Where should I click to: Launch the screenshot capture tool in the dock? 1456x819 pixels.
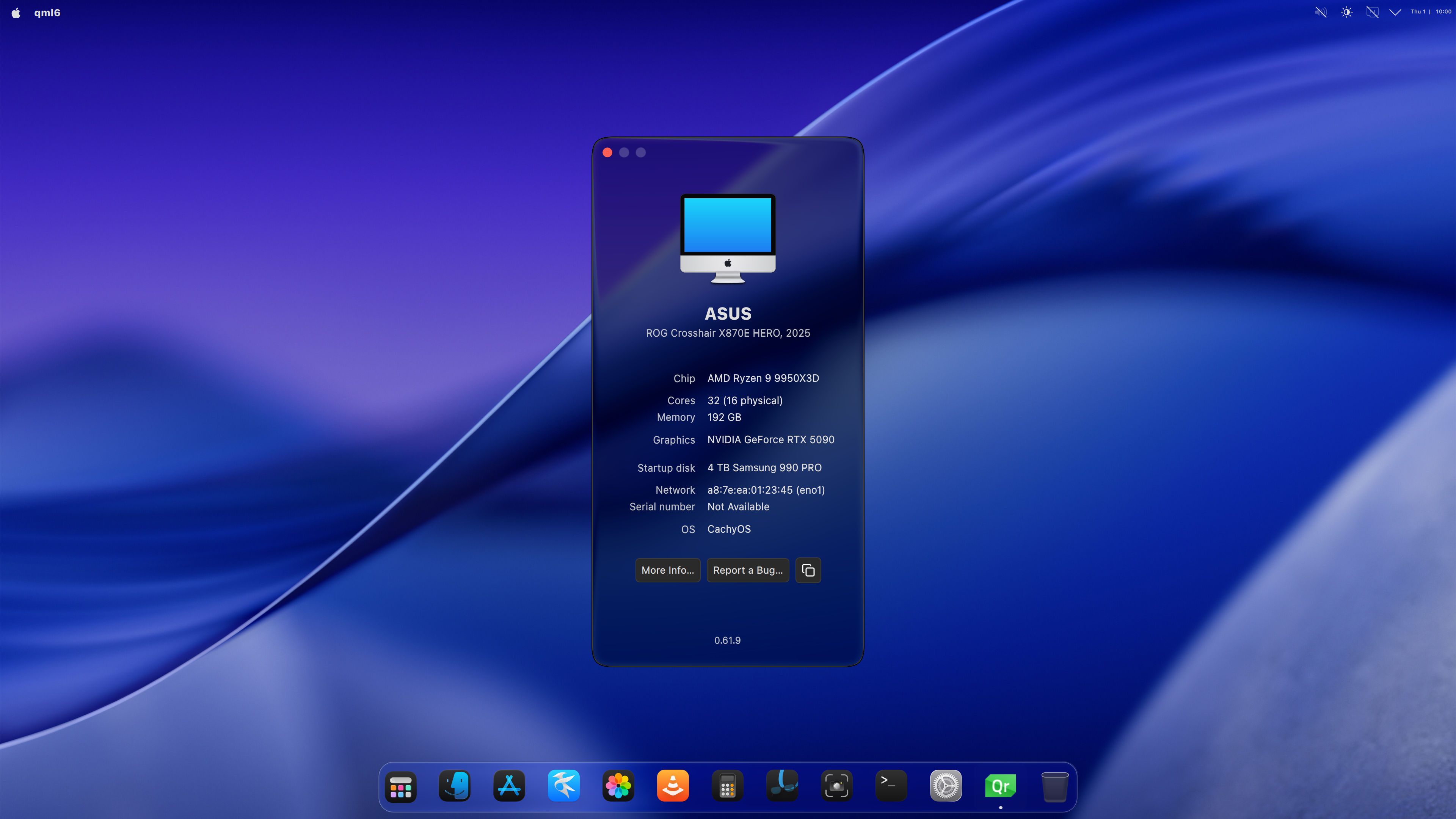[836, 786]
